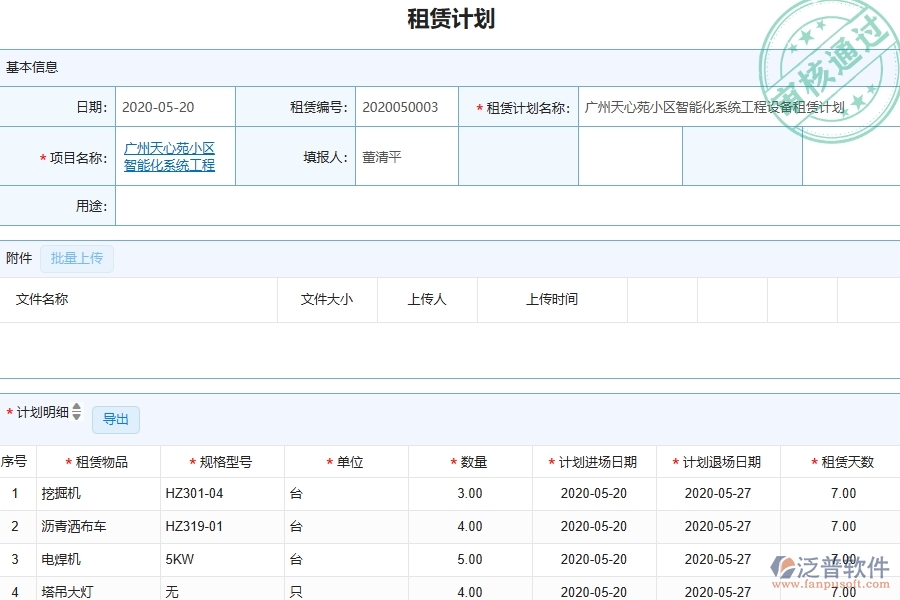Image resolution: width=900 pixels, height=600 pixels.
Task: Click the red asterisk beside 数量 column
Action: click(452, 461)
